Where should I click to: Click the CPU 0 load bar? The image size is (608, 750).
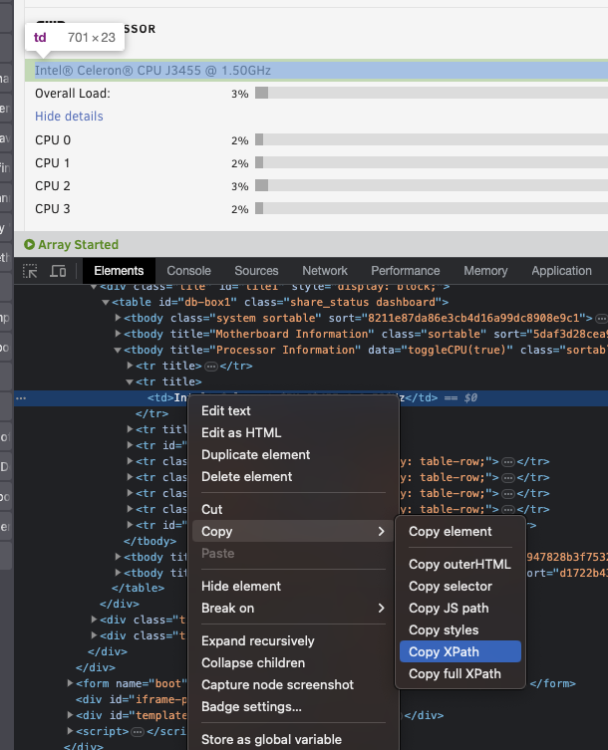[x=431, y=140]
